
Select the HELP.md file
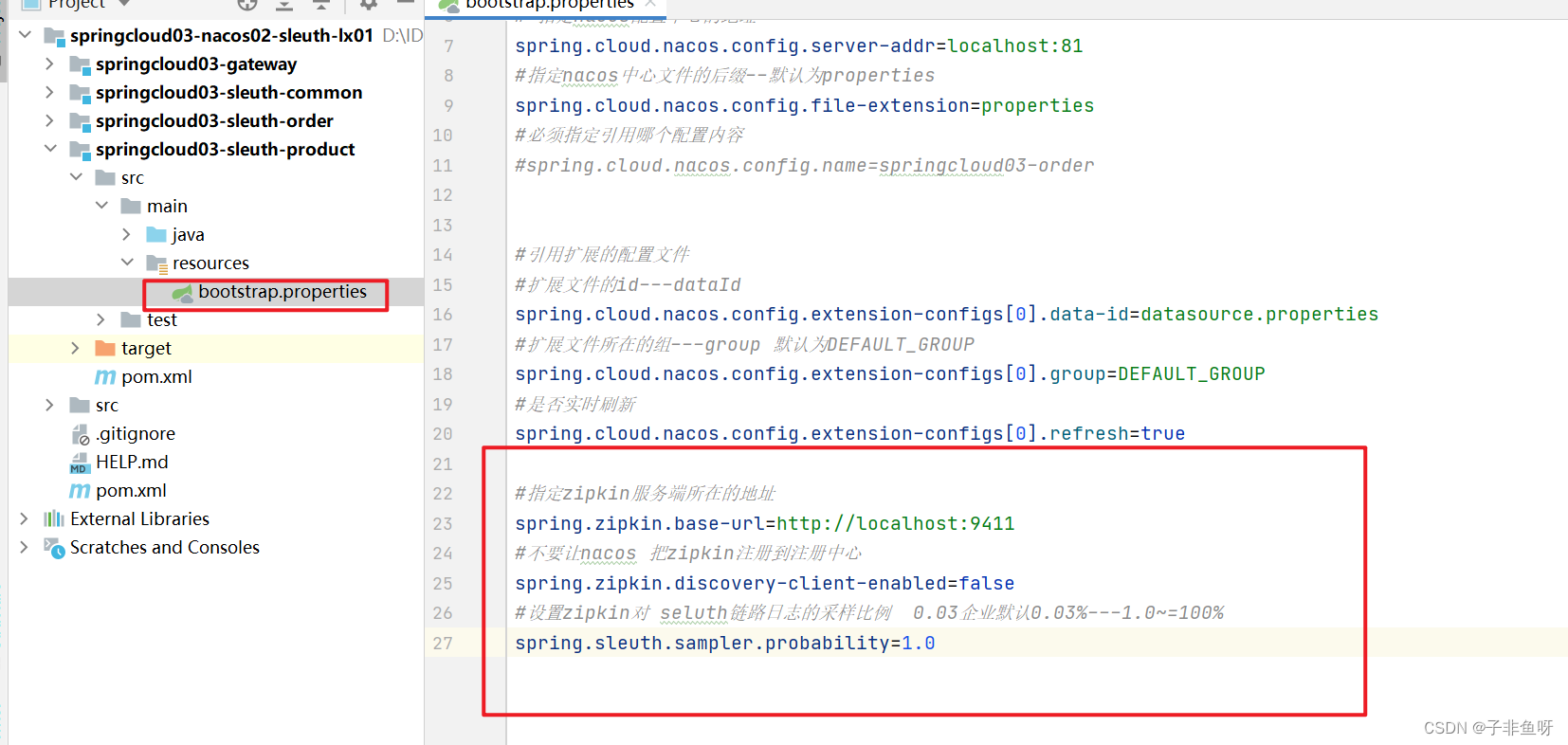click(132, 462)
